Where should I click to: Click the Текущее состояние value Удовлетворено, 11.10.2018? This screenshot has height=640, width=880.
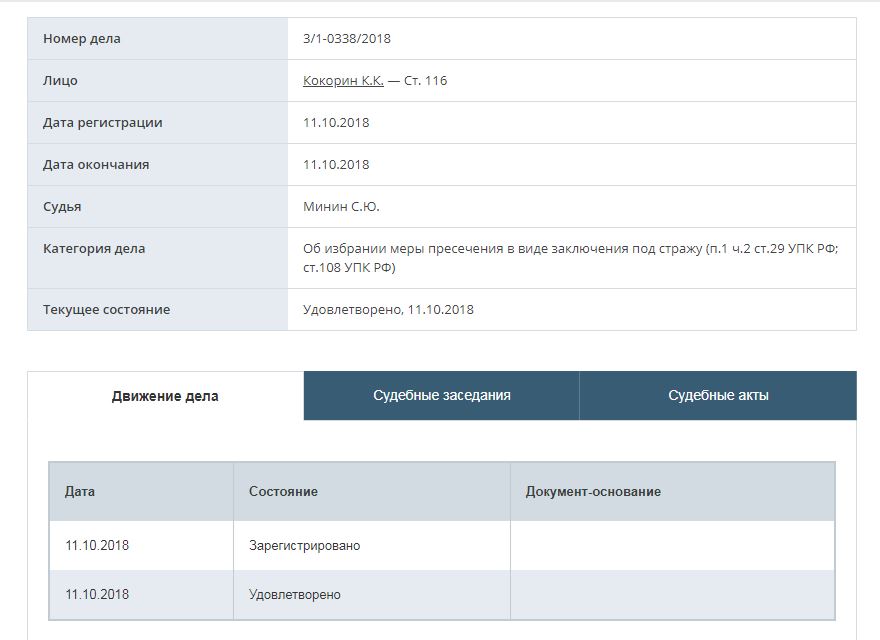click(x=388, y=310)
